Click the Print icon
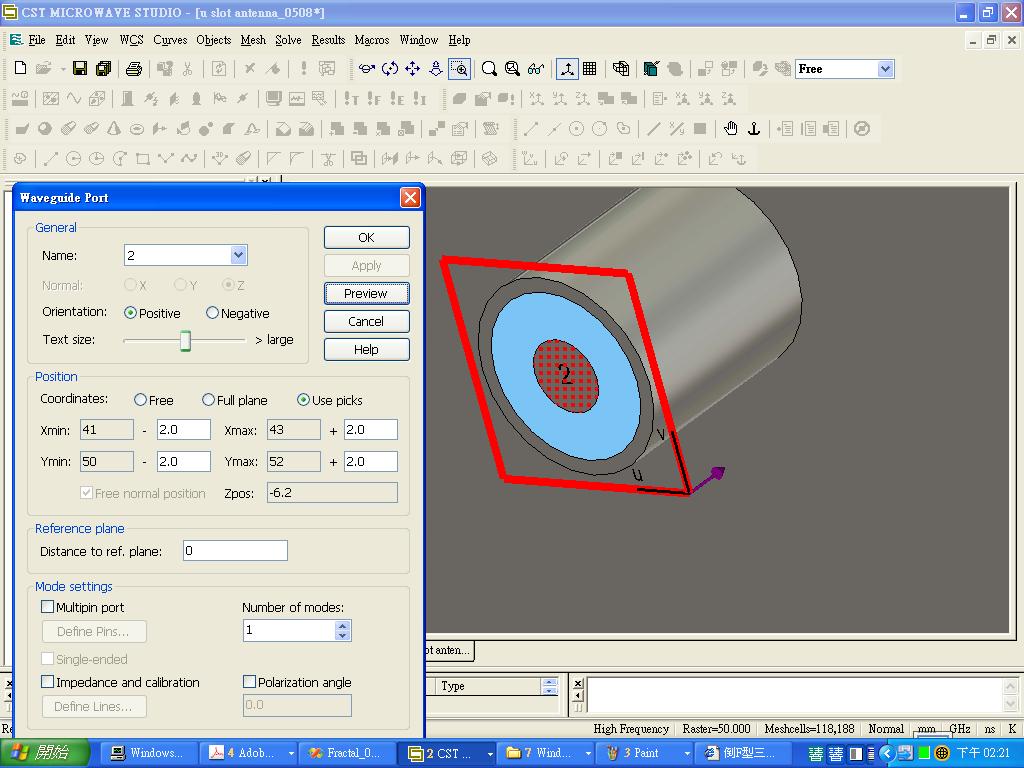This screenshot has height=768, width=1024. 134,69
